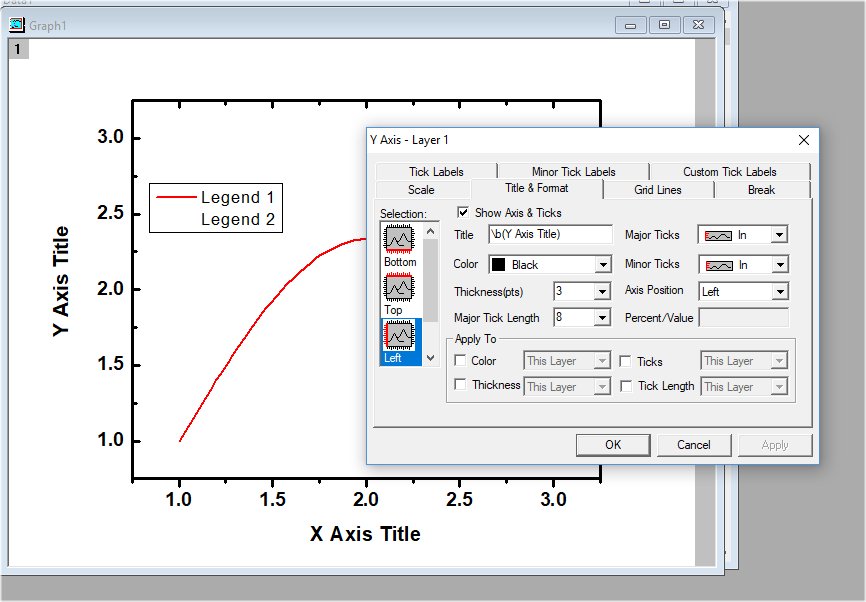Click the Y axis tick label 3.0
The height and width of the screenshot is (602, 866).
[x=110, y=137]
